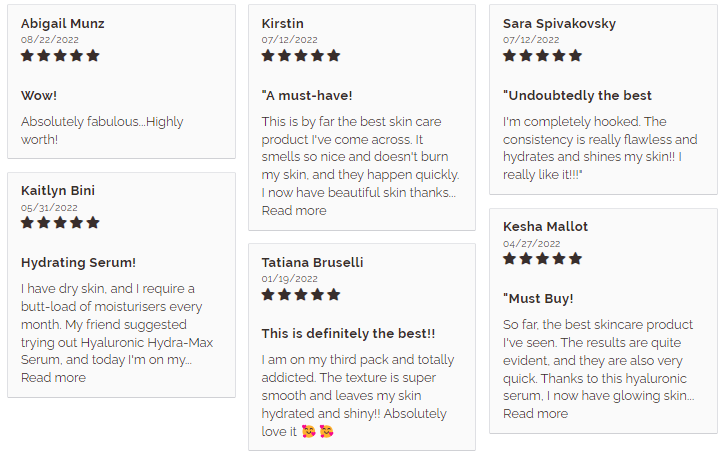Click the second heart-face emoji in Tatiana's review
This screenshot has width=728, height=467.
coord(326,431)
